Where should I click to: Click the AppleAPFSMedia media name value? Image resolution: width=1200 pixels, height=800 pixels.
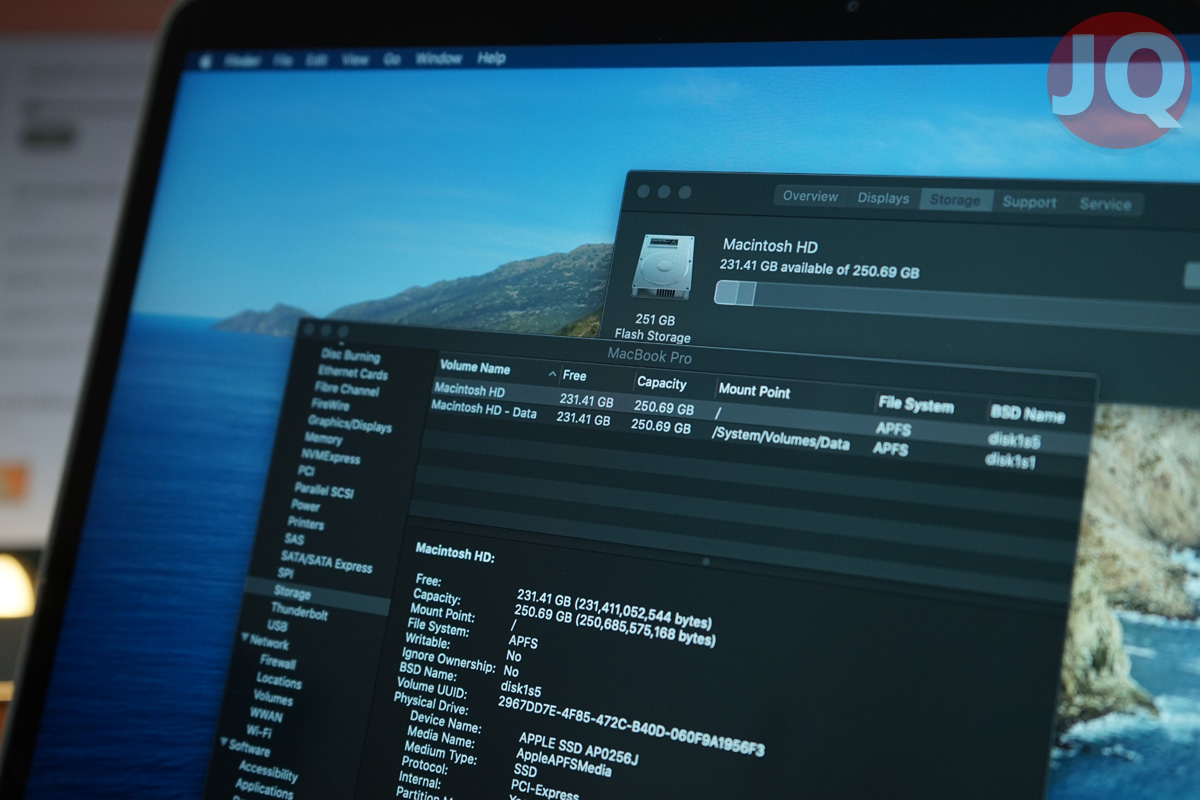pyautogui.click(x=565, y=763)
